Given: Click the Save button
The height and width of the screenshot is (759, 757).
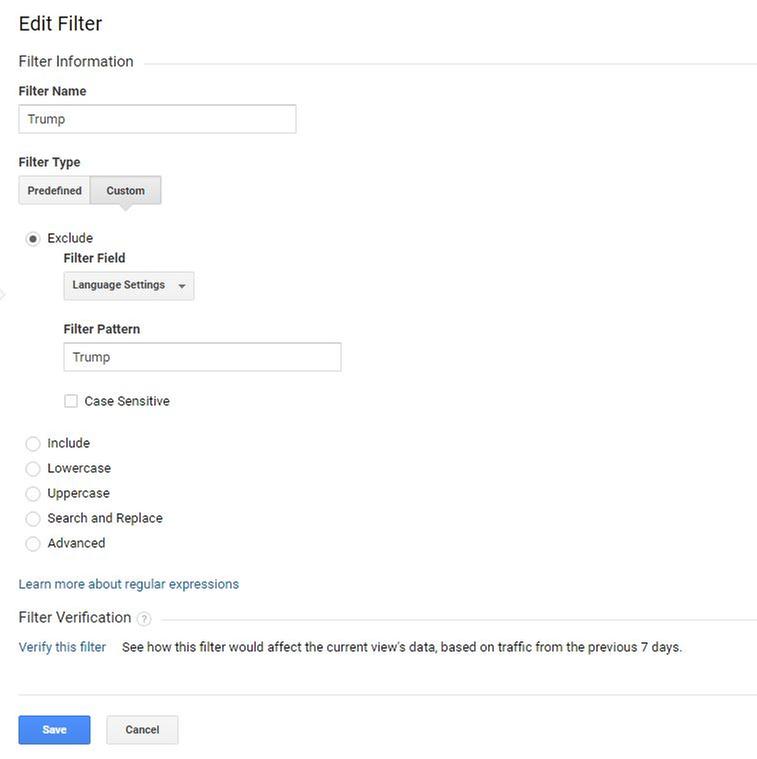Looking at the screenshot, I should point(54,730).
